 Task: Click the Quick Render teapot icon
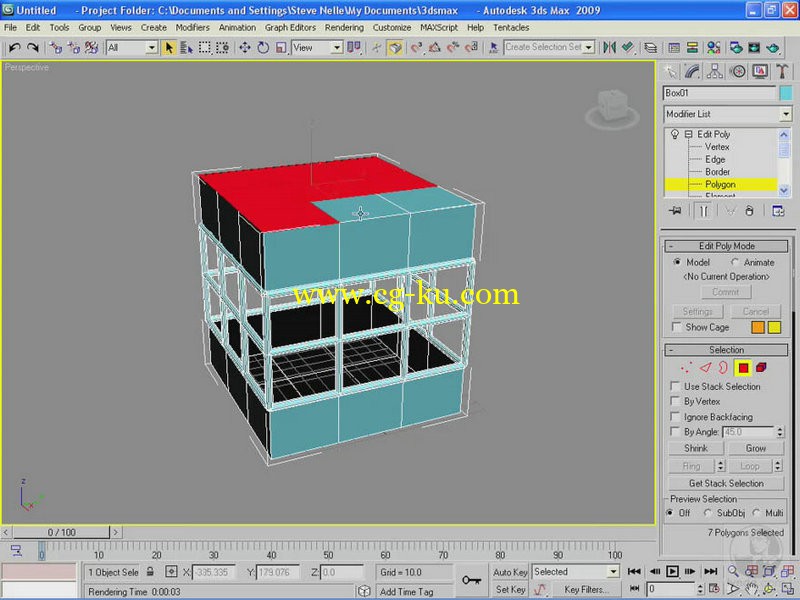(773, 48)
